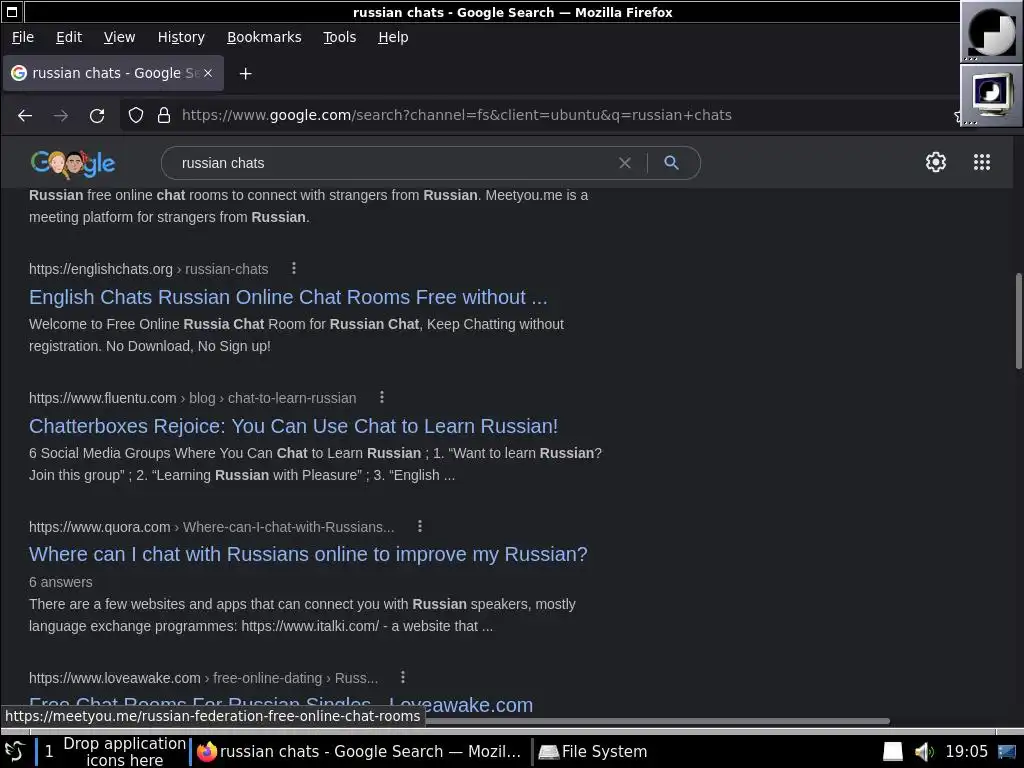This screenshot has height=768, width=1024.
Task: Submit search with the magnifier icon
Action: [671, 163]
